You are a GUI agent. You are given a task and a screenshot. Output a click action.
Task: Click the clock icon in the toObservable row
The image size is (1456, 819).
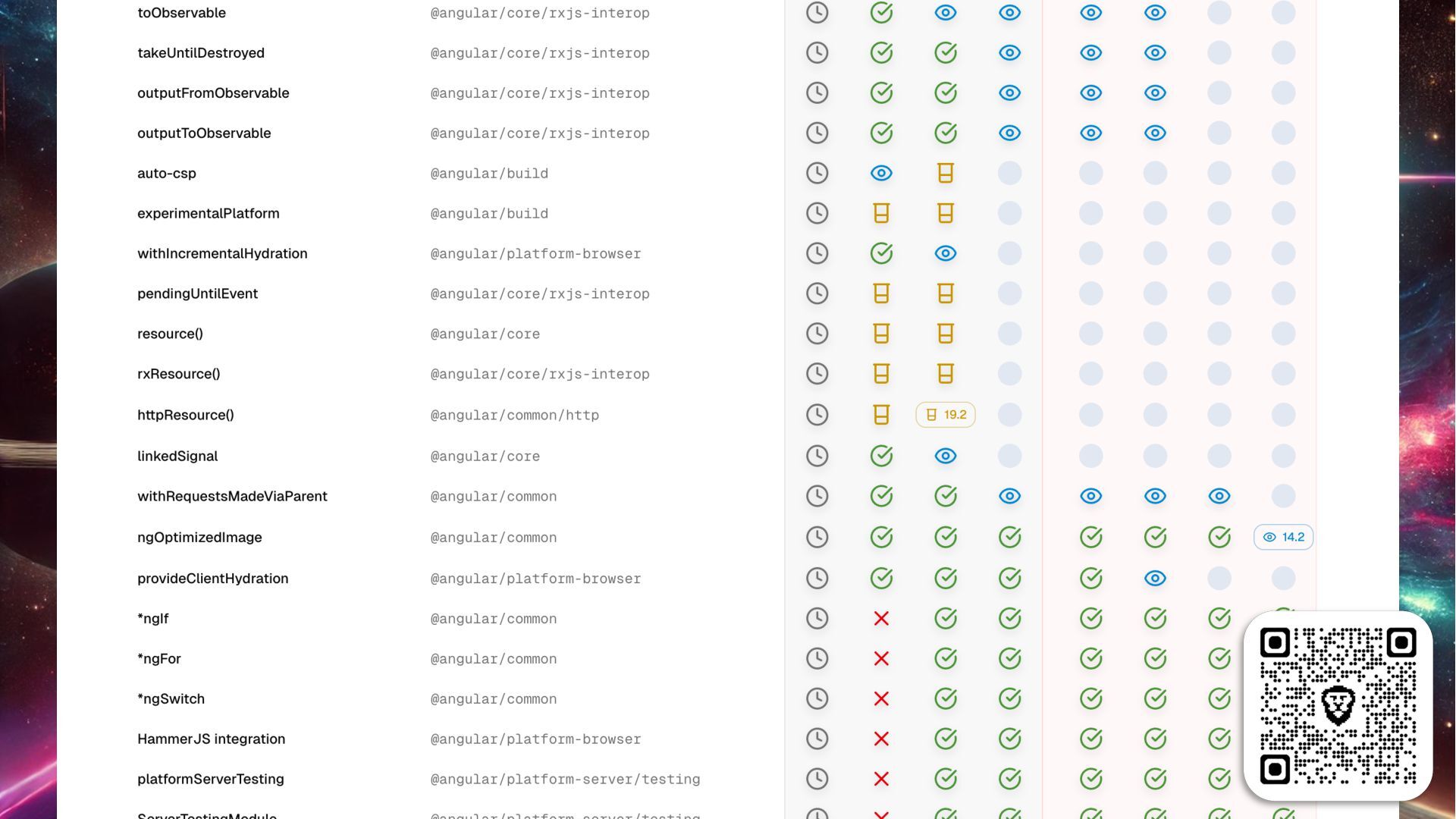[x=817, y=13]
